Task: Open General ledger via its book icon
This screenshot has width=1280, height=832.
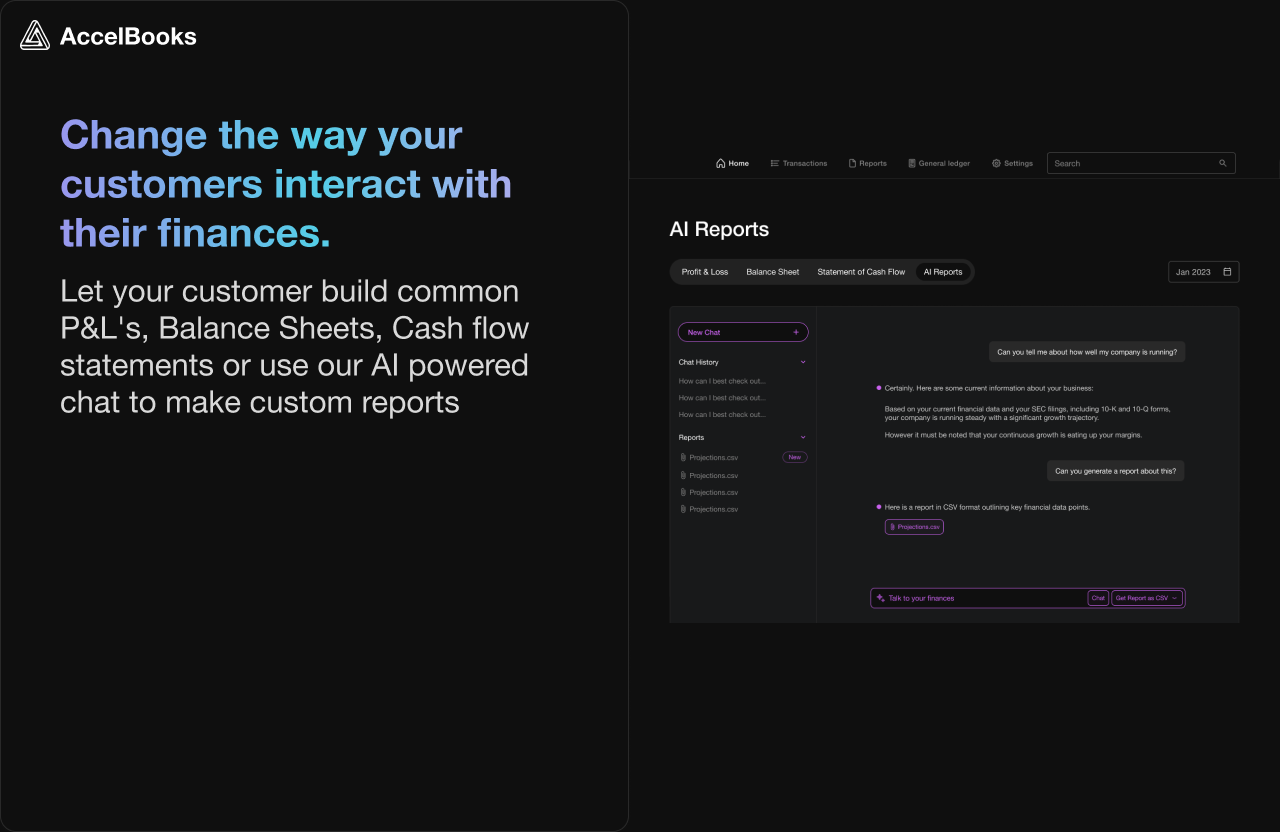Action: point(912,163)
